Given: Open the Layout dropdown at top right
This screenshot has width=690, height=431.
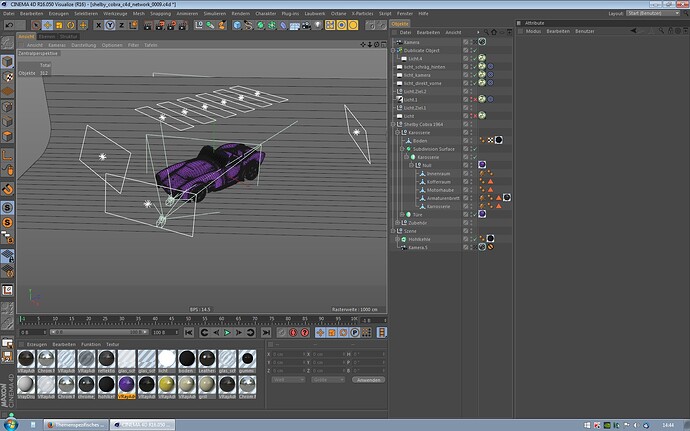Looking at the screenshot, I should point(653,13).
